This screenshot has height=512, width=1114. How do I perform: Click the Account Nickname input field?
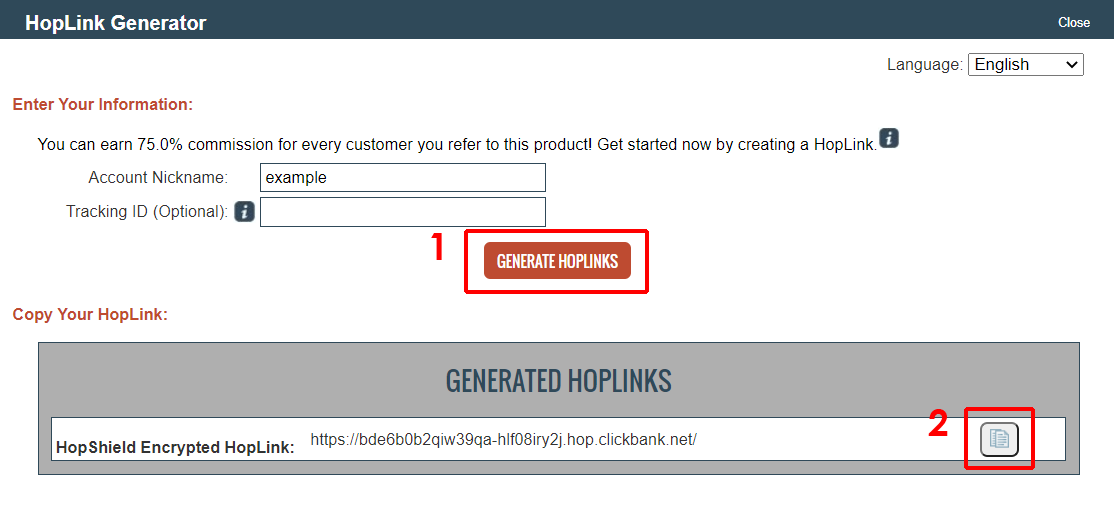point(403,178)
